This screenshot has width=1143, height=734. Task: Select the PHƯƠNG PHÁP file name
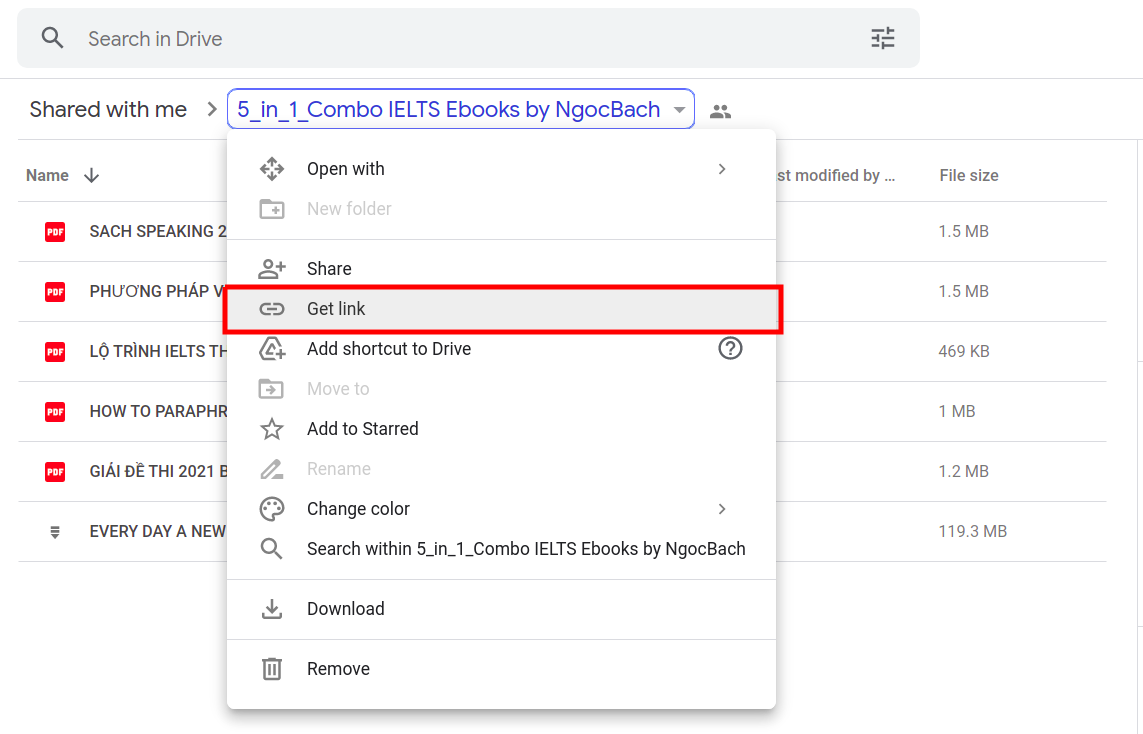point(157,292)
